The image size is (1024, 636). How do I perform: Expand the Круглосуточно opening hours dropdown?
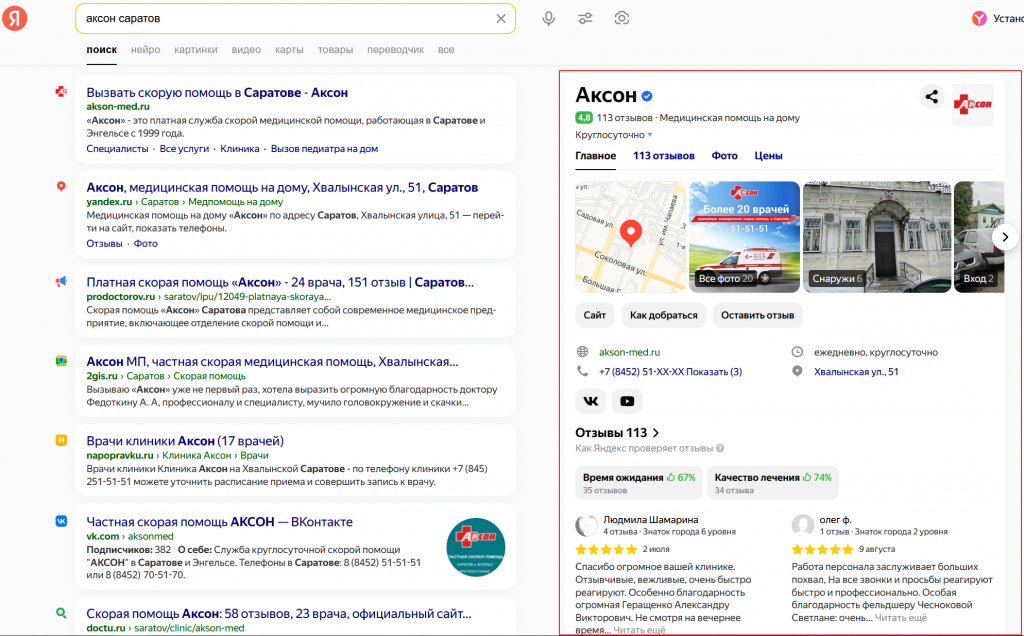coord(613,135)
